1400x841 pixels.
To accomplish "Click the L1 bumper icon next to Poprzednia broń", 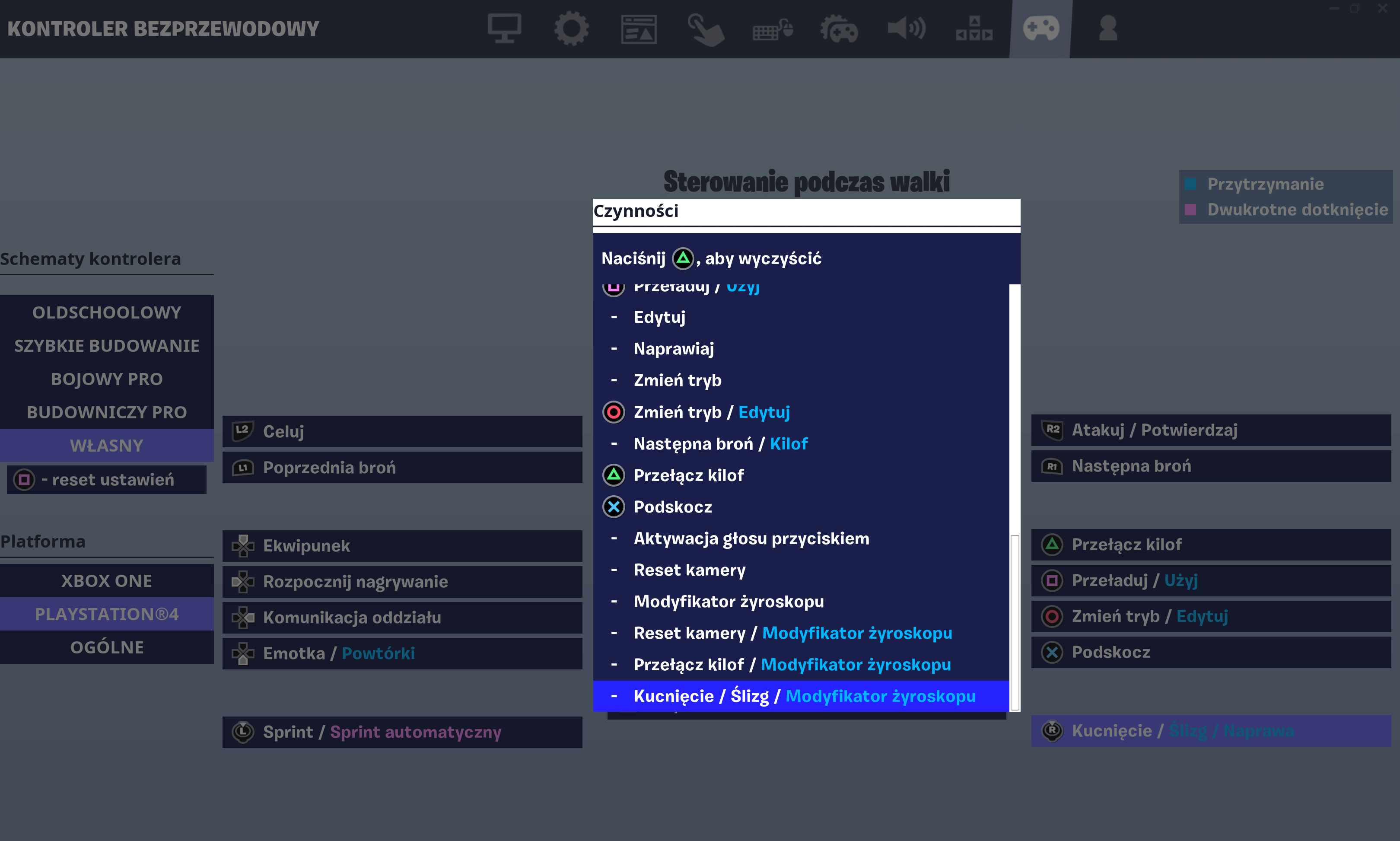I will [x=242, y=468].
